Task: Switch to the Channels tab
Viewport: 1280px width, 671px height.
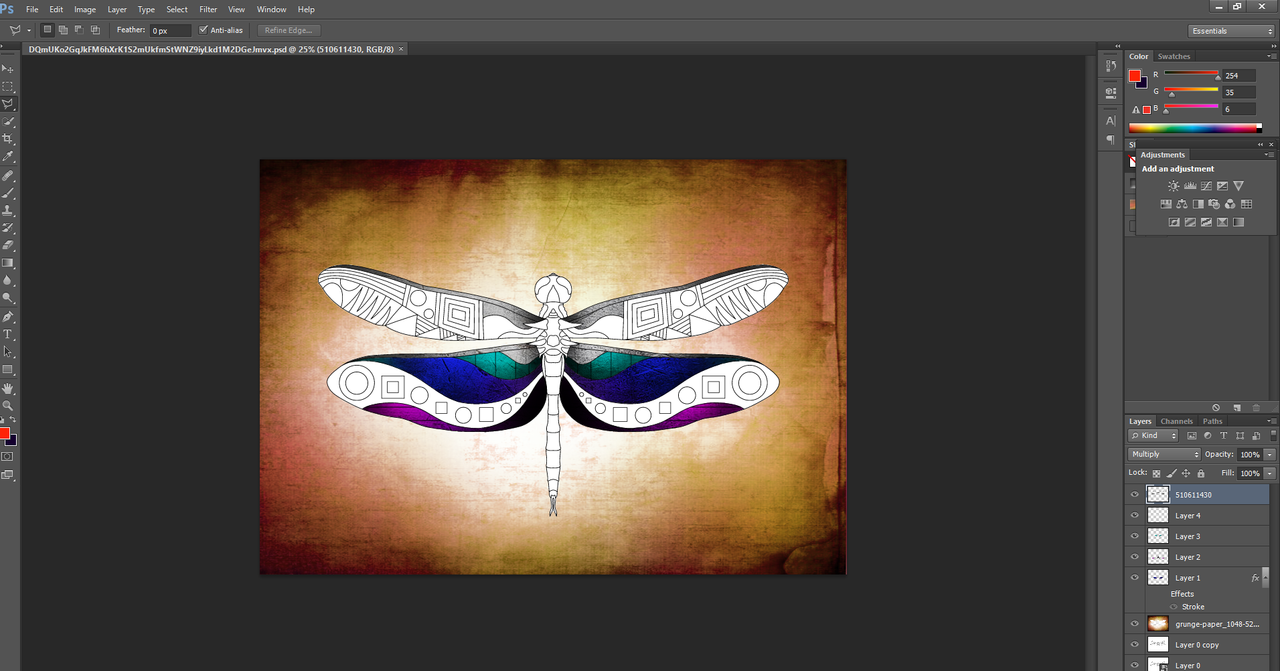Action: (1176, 421)
